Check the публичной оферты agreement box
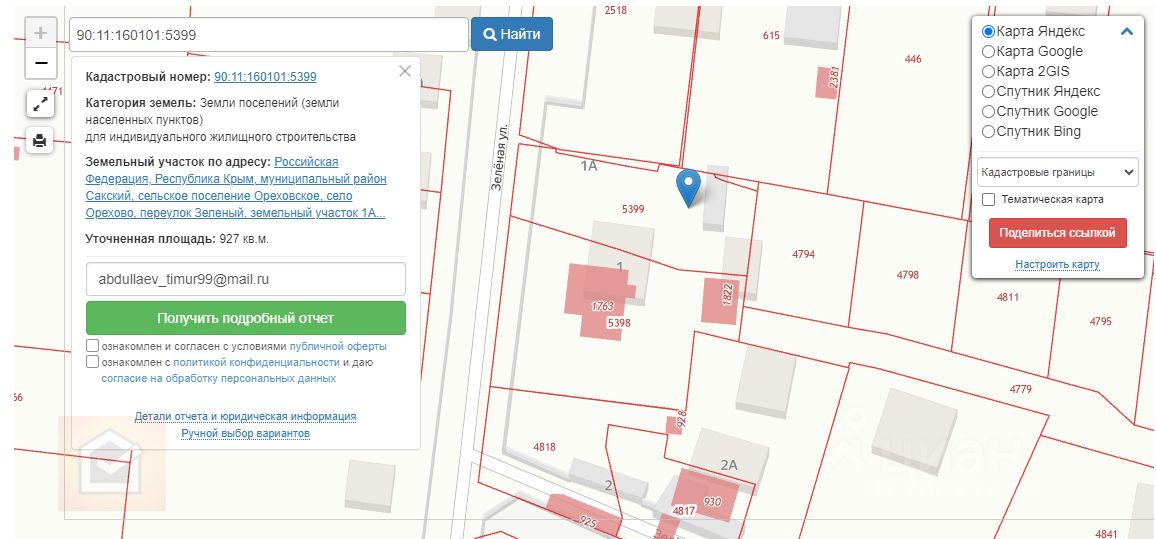Screen dimensions: 1156x539 (x=92, y=346)
